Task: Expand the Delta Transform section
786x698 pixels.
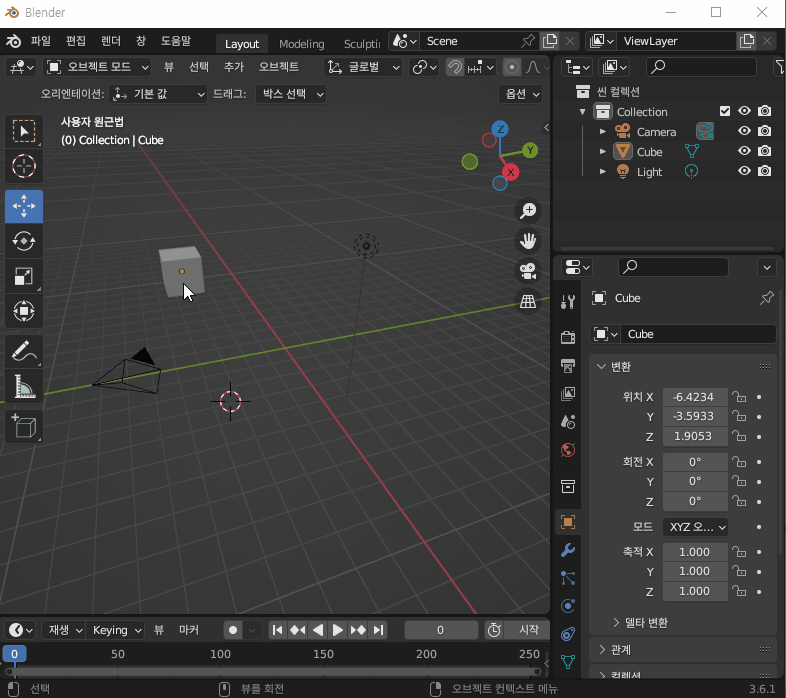Action: point(641,623)
